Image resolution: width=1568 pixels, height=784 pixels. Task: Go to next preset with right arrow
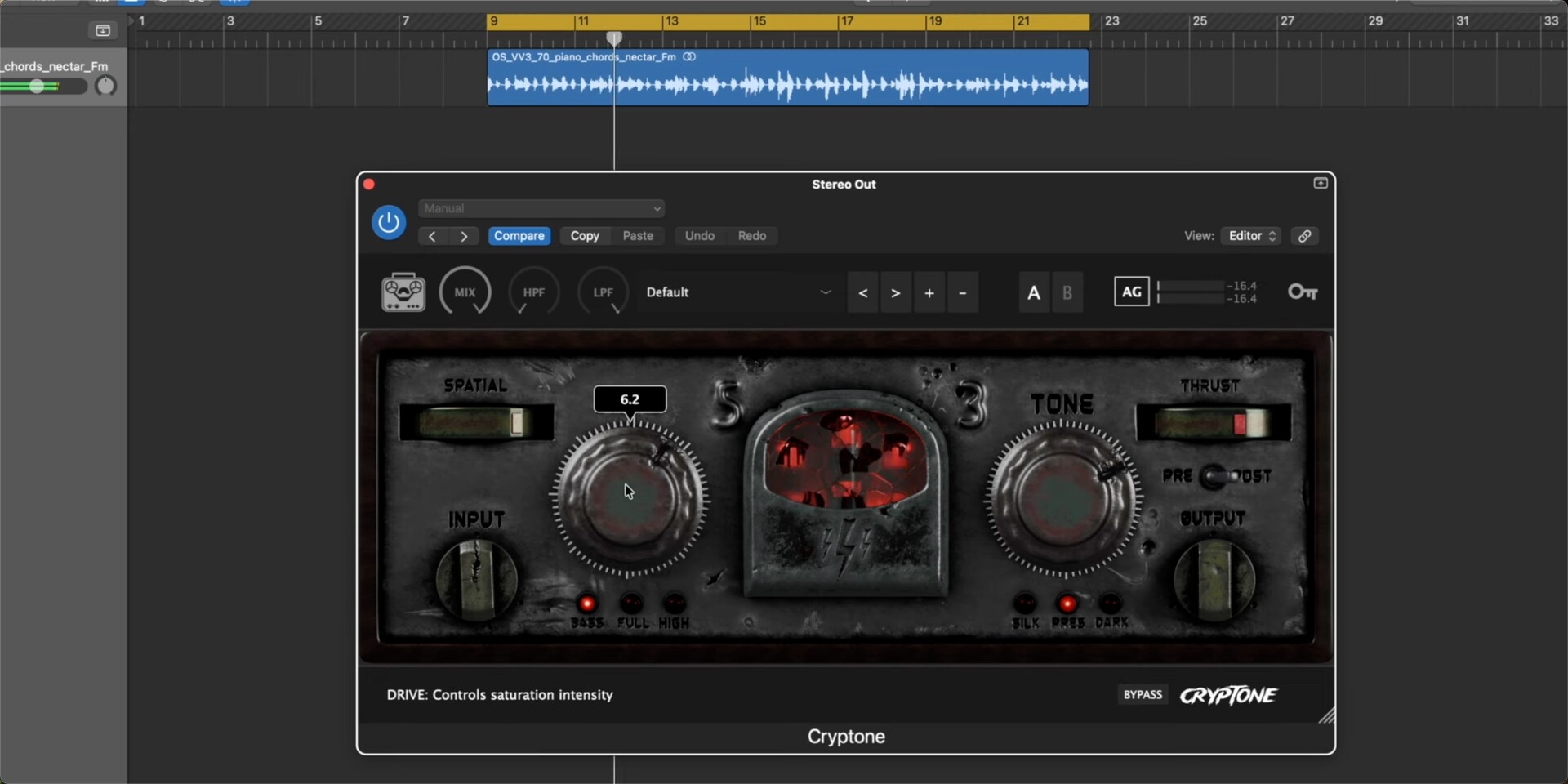tap(895, 293)
